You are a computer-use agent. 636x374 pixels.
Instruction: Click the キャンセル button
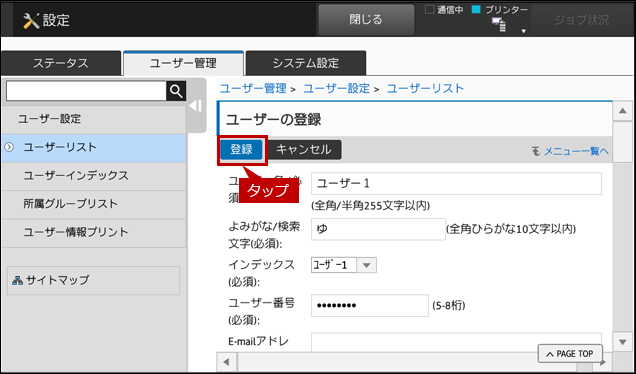tap(304, 150)
